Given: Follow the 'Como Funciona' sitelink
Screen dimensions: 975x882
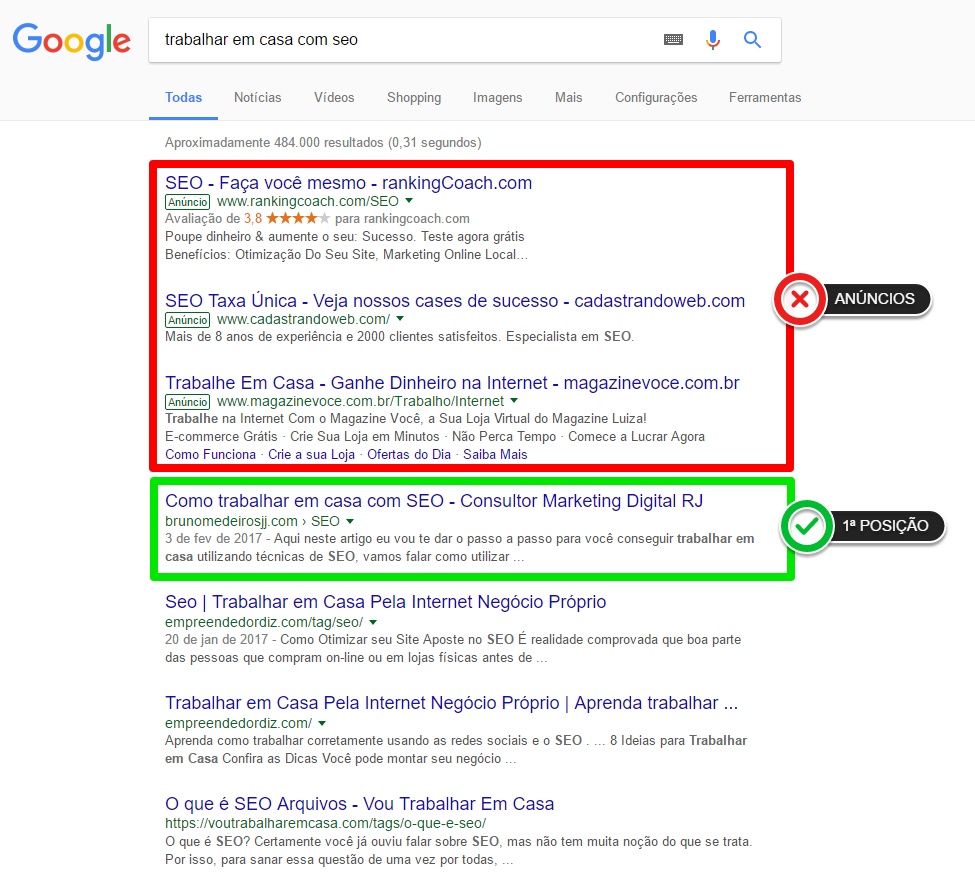Looking at the screenshot, I should pyautogui.click(x=210, y=455).
